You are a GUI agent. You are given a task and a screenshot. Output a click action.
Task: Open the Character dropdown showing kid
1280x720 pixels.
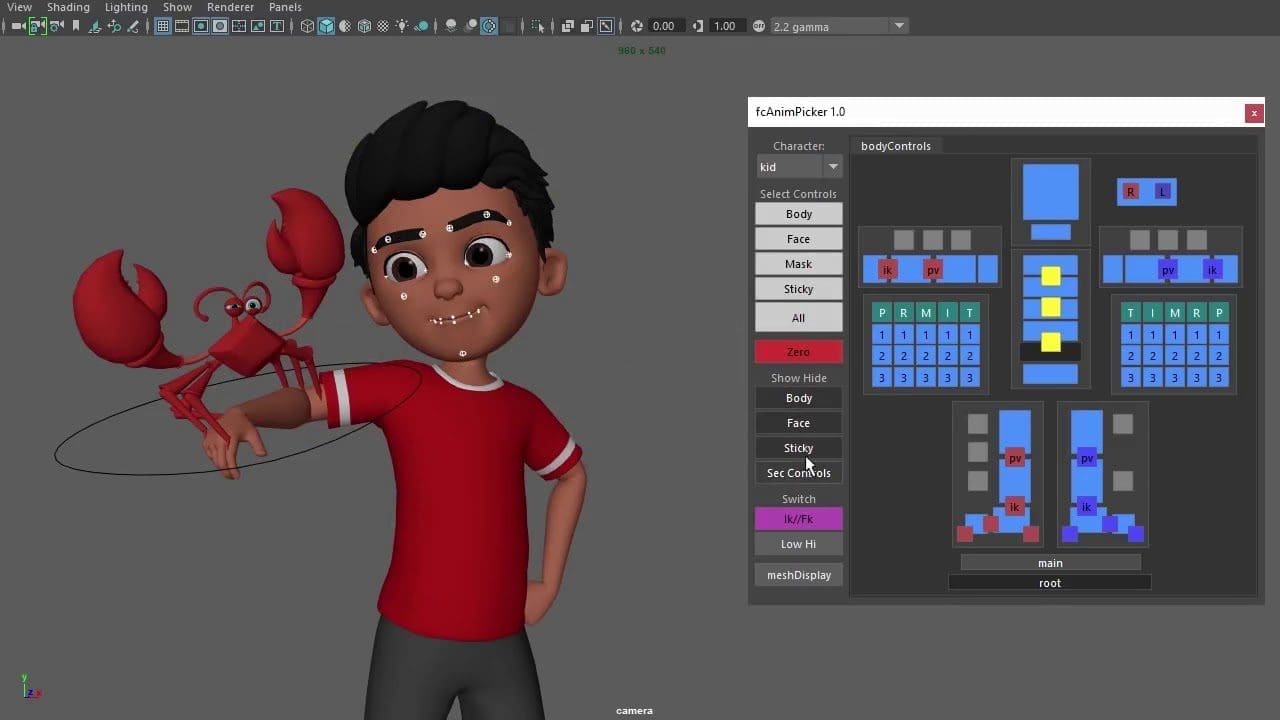[798, 167]
